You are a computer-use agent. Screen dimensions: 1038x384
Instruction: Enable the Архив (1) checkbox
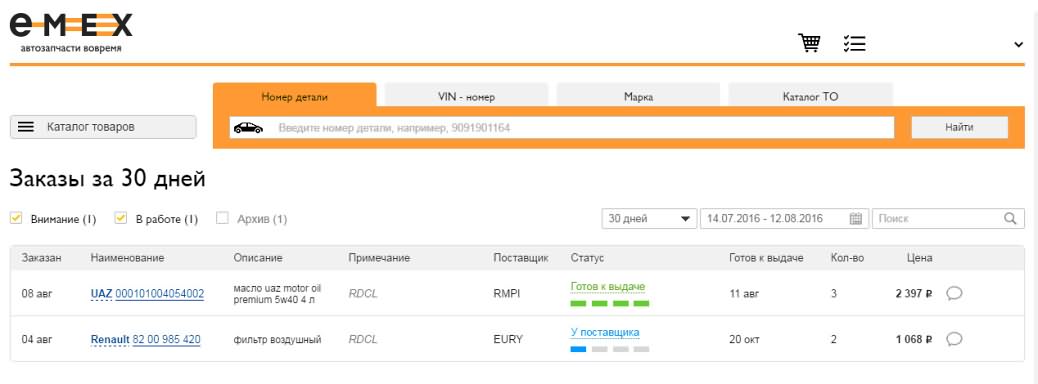click(x=222, y=218)
